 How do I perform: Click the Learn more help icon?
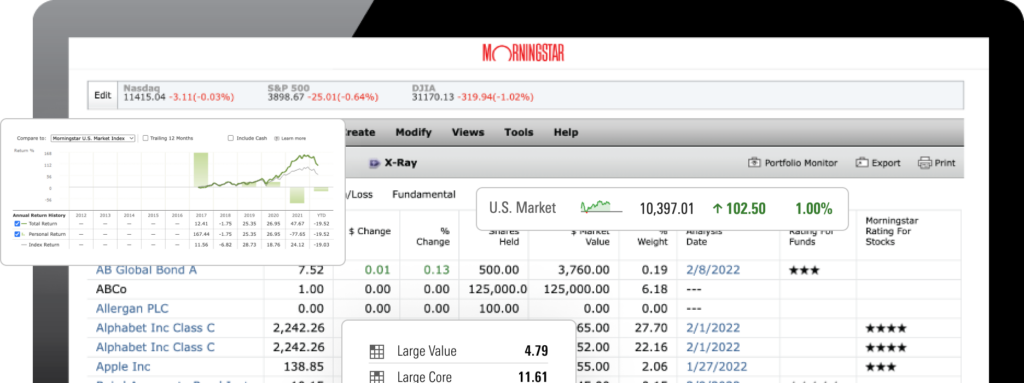(x=277, y=139)
